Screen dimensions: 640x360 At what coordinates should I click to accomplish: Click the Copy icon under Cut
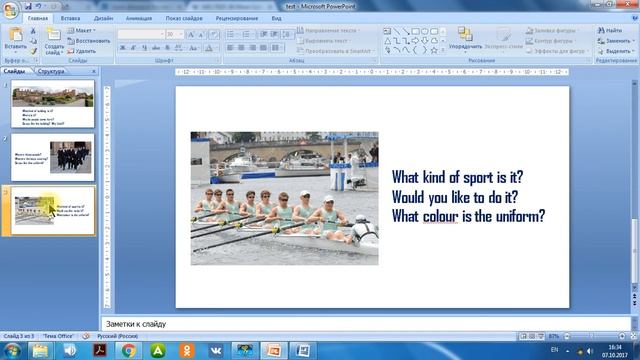click(x=33, y=41)
